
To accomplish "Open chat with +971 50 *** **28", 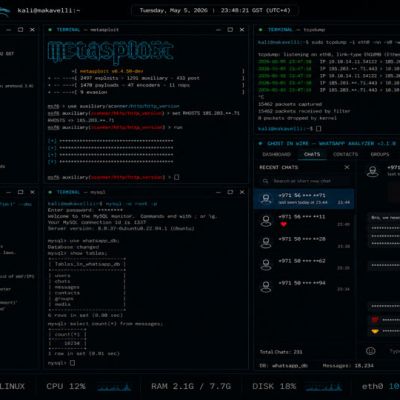I will [304, 242].
